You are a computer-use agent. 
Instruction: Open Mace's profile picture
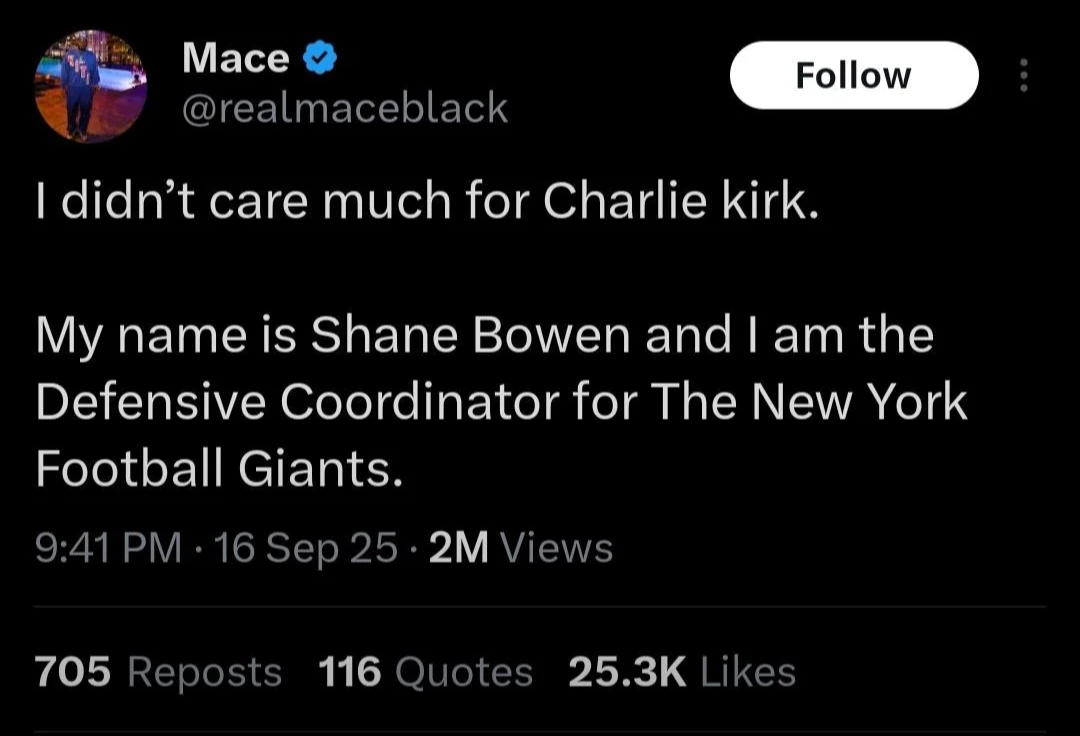click(x=91, y=86)
